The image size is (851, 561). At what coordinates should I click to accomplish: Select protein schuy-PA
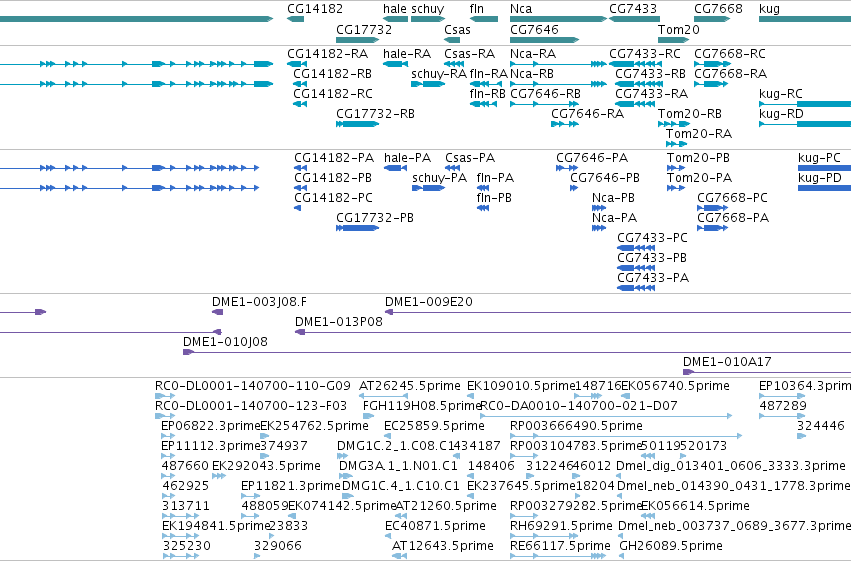[x=439, y=178]
